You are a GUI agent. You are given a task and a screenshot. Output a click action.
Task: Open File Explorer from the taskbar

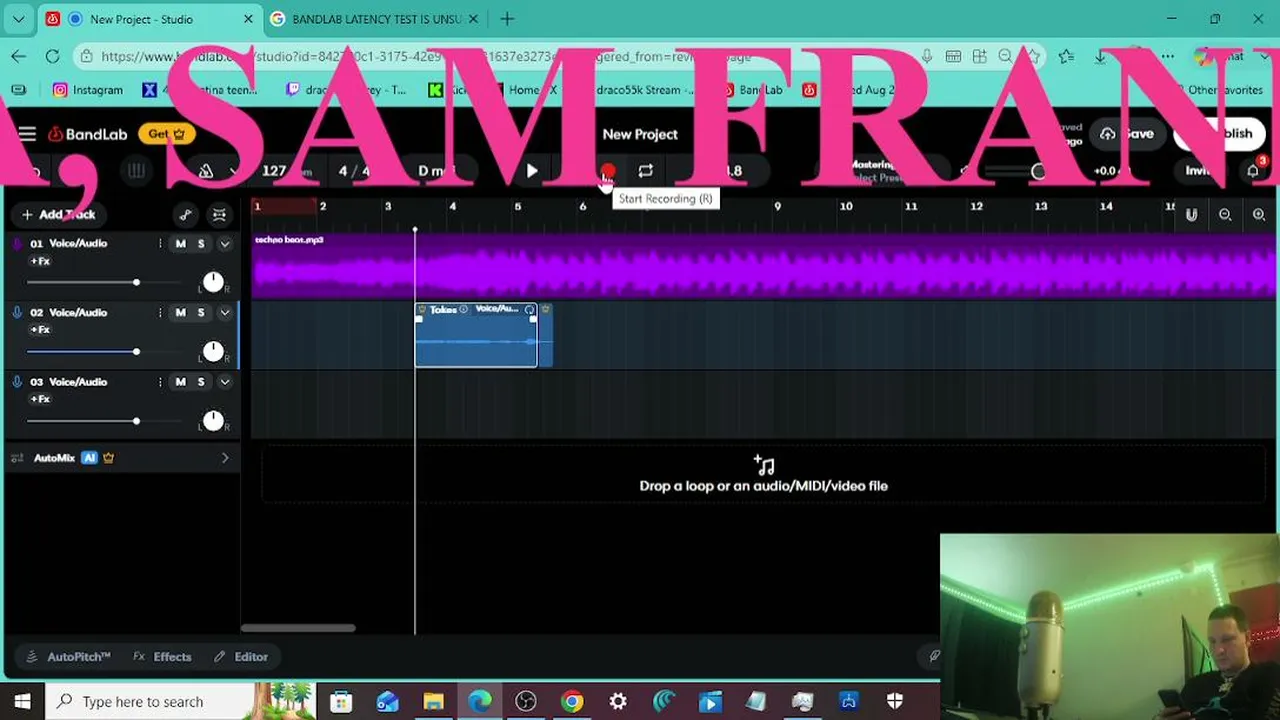[433, 702]
